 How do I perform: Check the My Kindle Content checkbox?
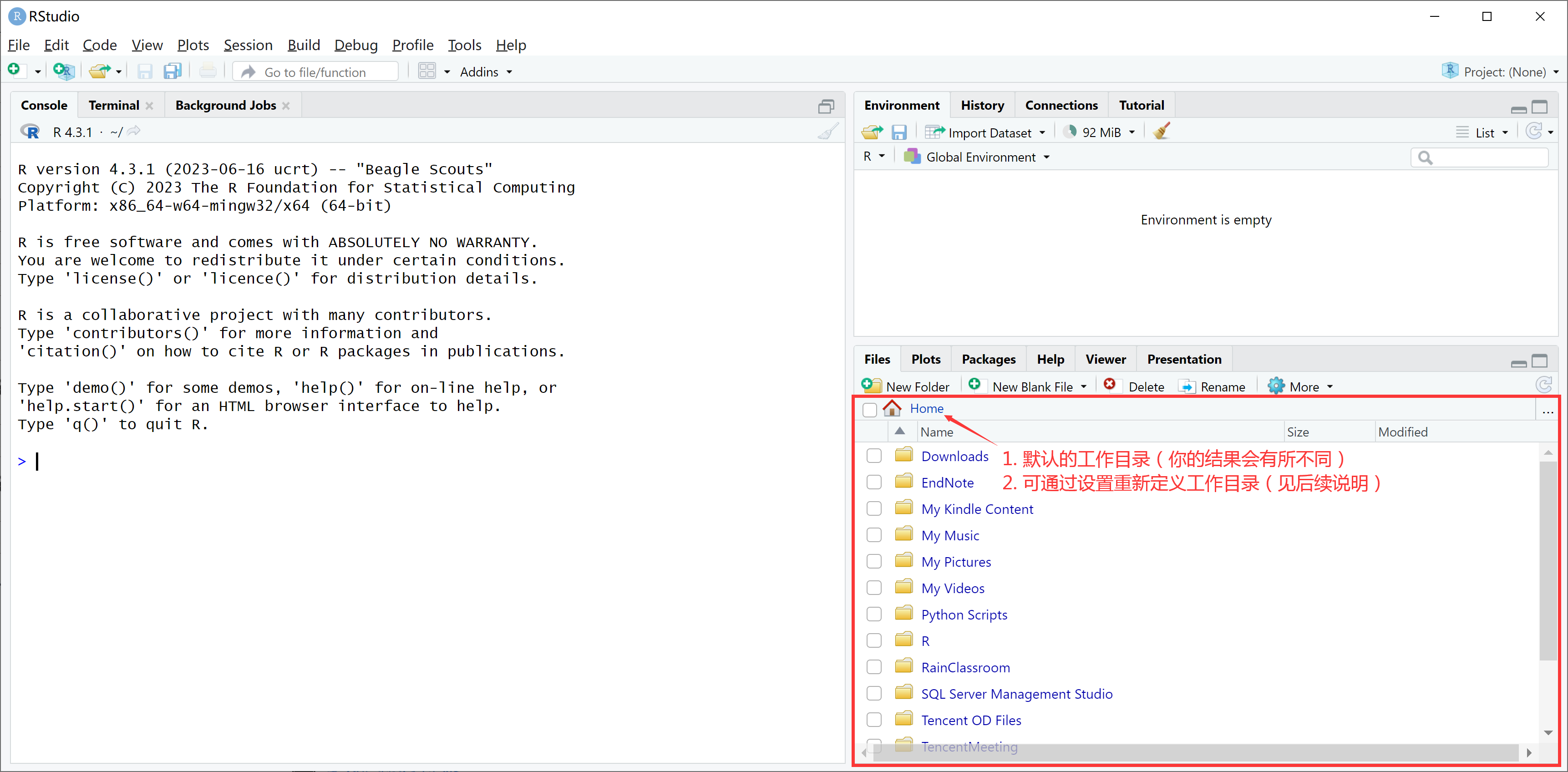(x=873, y=508)
